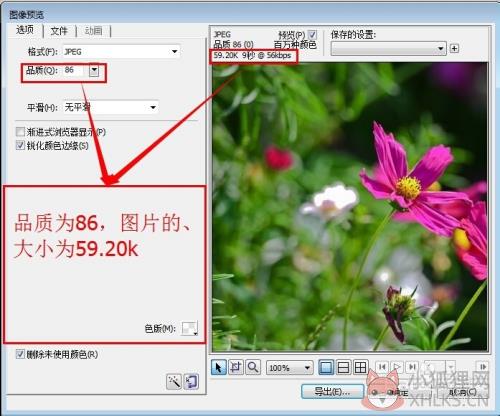Screen dimensions: 500x416
Task: Open the 色版(M) matte color swatch
Action: click(x=189, y=328)
